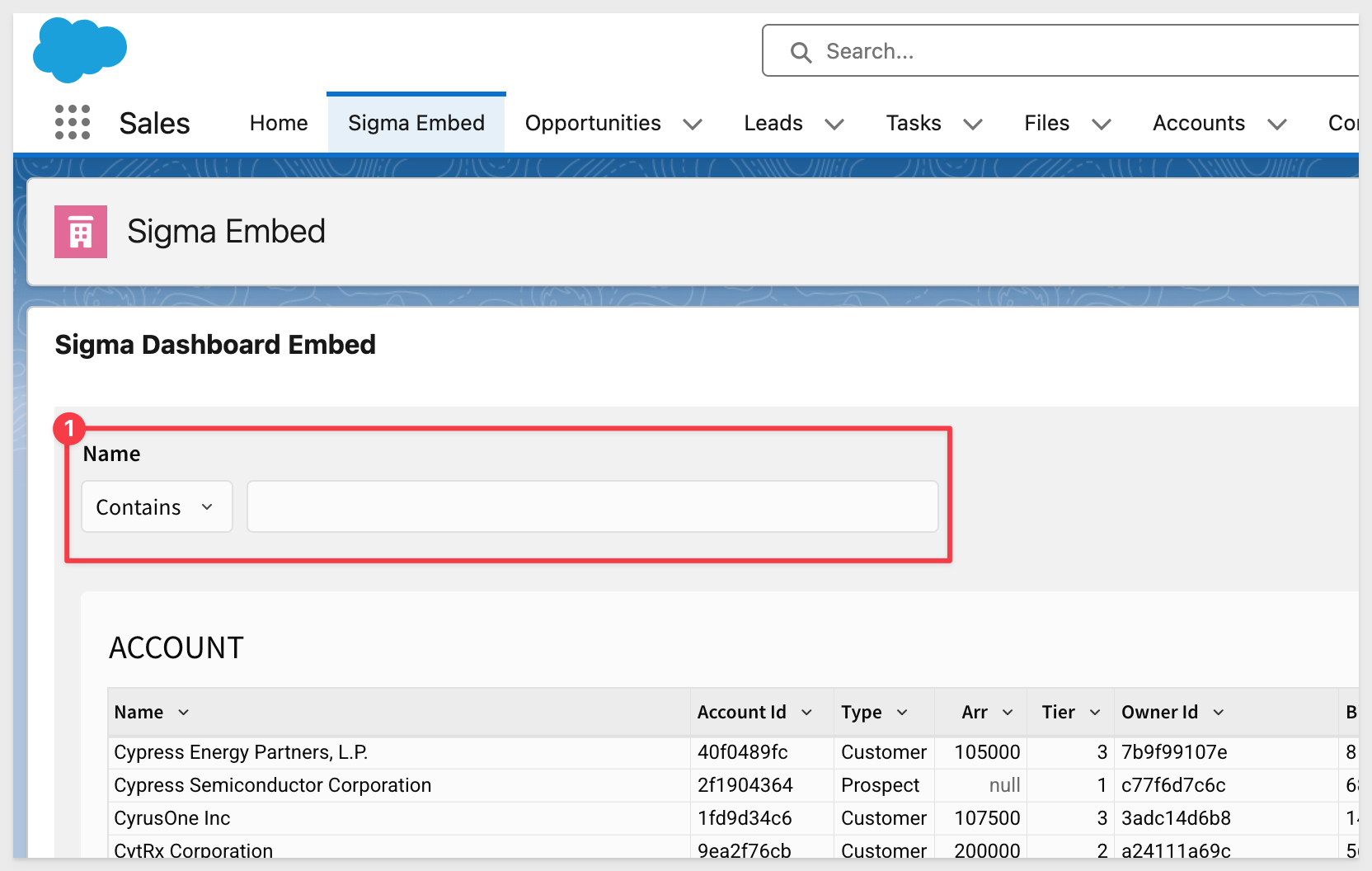
Task: Open the Owner Id column menu
Action: click(1219, 713)
